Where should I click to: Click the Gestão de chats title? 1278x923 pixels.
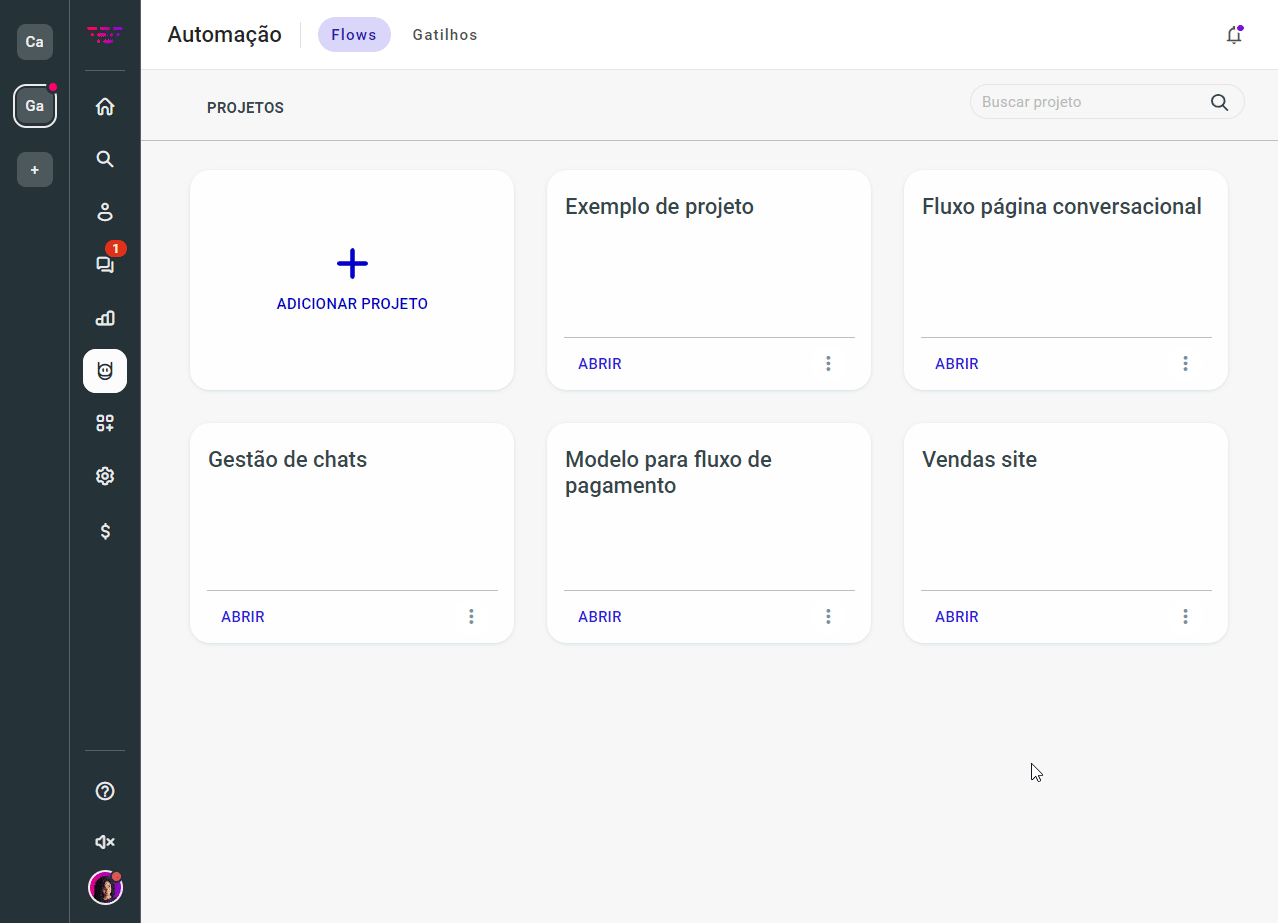coord(288,460)
